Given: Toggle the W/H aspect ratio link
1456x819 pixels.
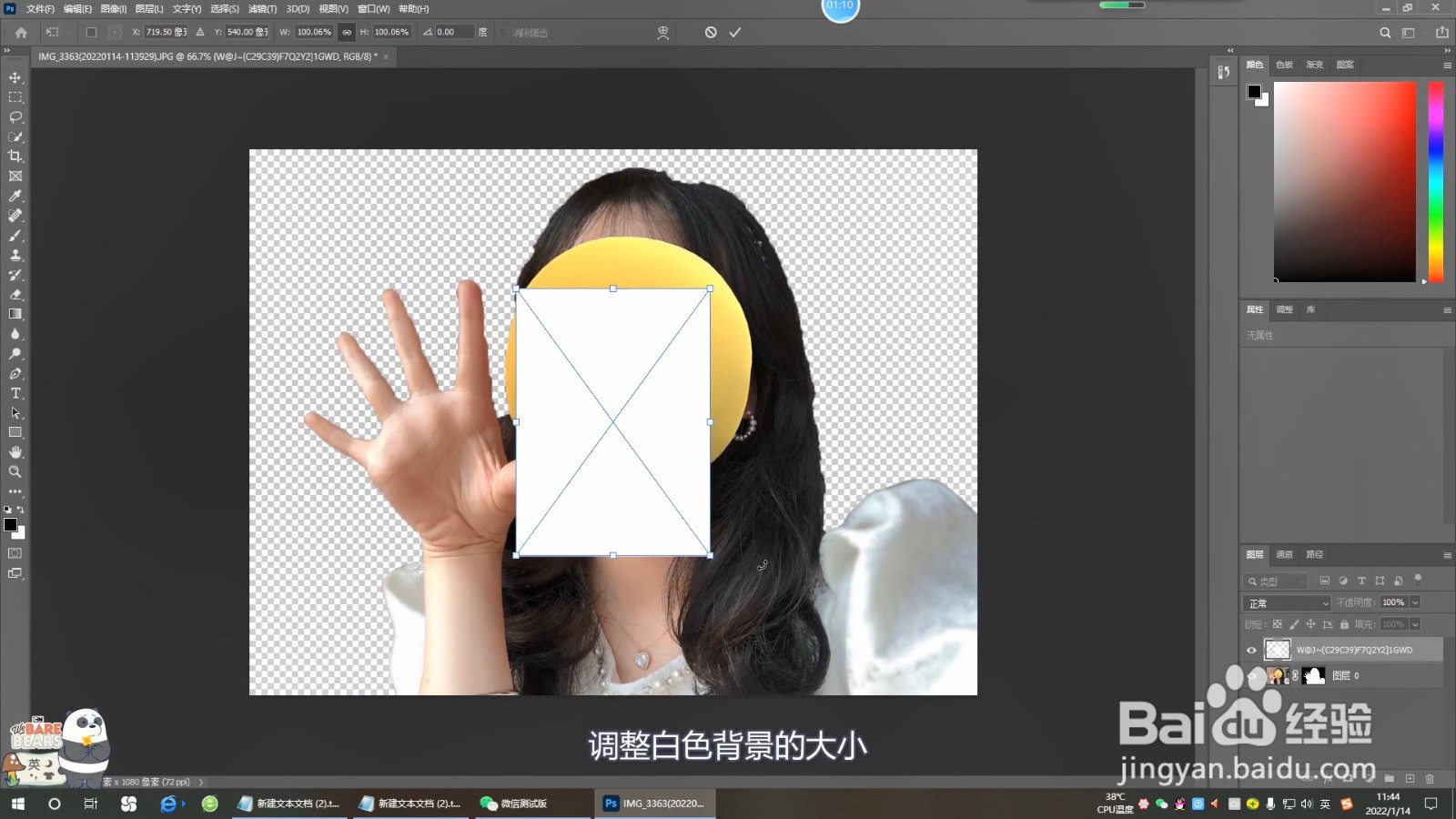Looking at the screenshot, I should coord(346,31).
